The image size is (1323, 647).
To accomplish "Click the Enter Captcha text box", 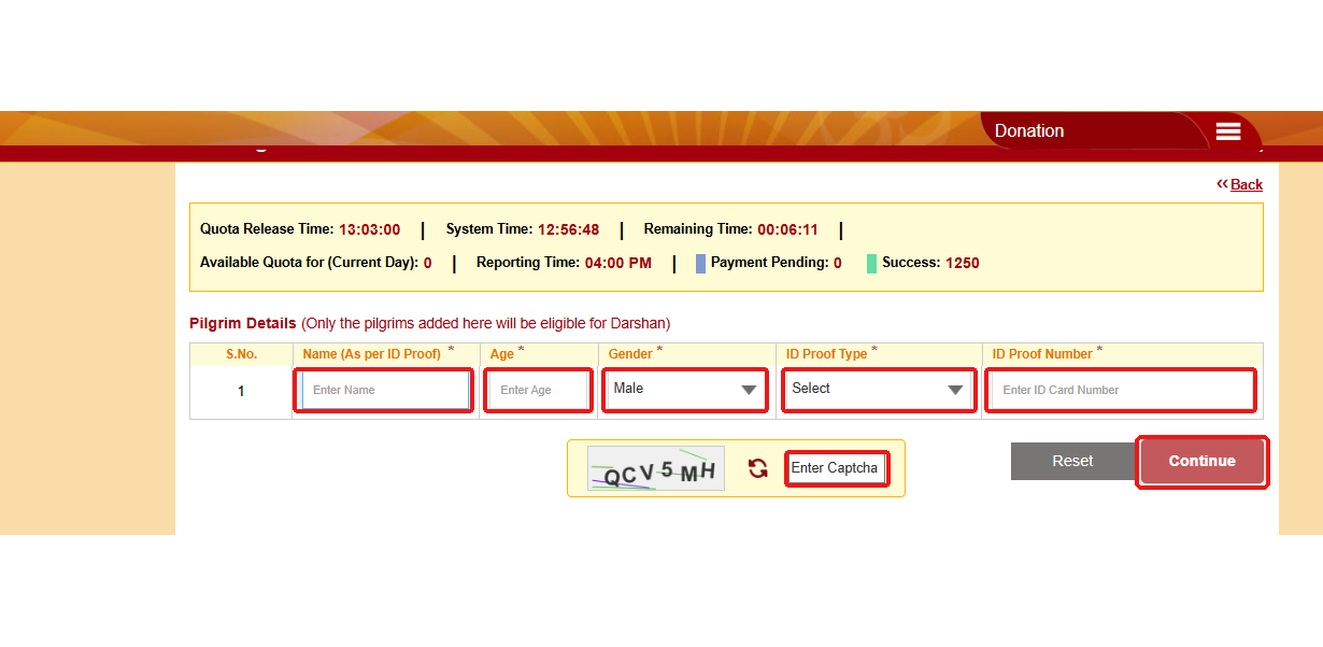I will [836, 468].
